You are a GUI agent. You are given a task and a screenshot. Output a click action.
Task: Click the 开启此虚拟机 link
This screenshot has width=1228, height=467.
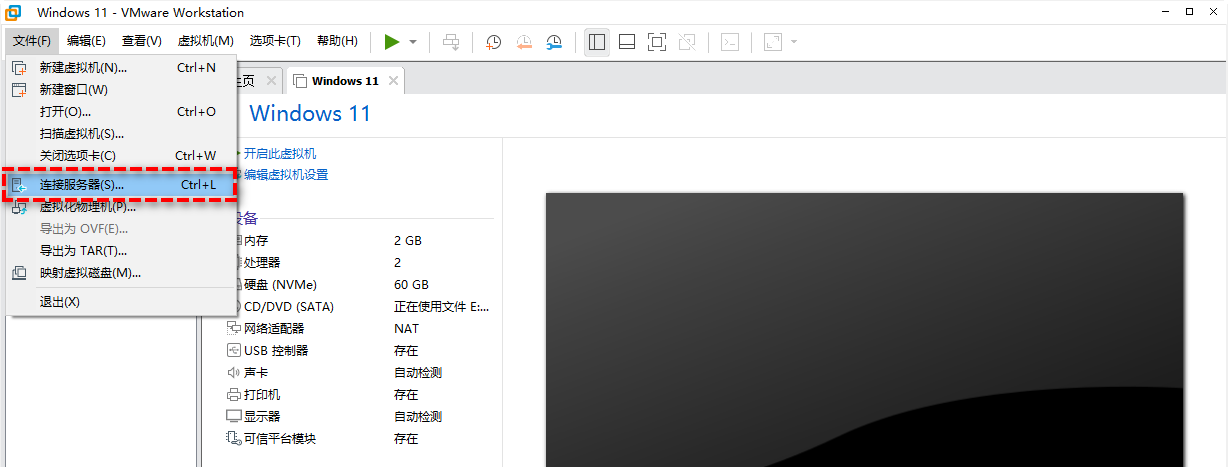(280, 153)
